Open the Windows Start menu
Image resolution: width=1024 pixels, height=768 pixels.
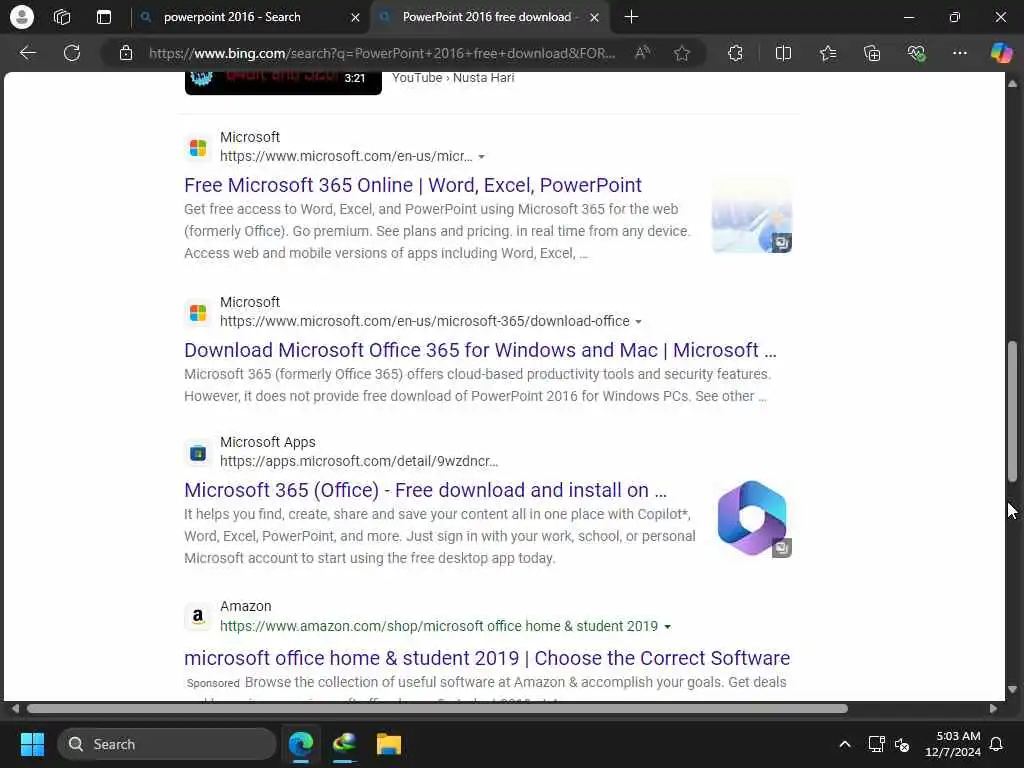[32, 744]
